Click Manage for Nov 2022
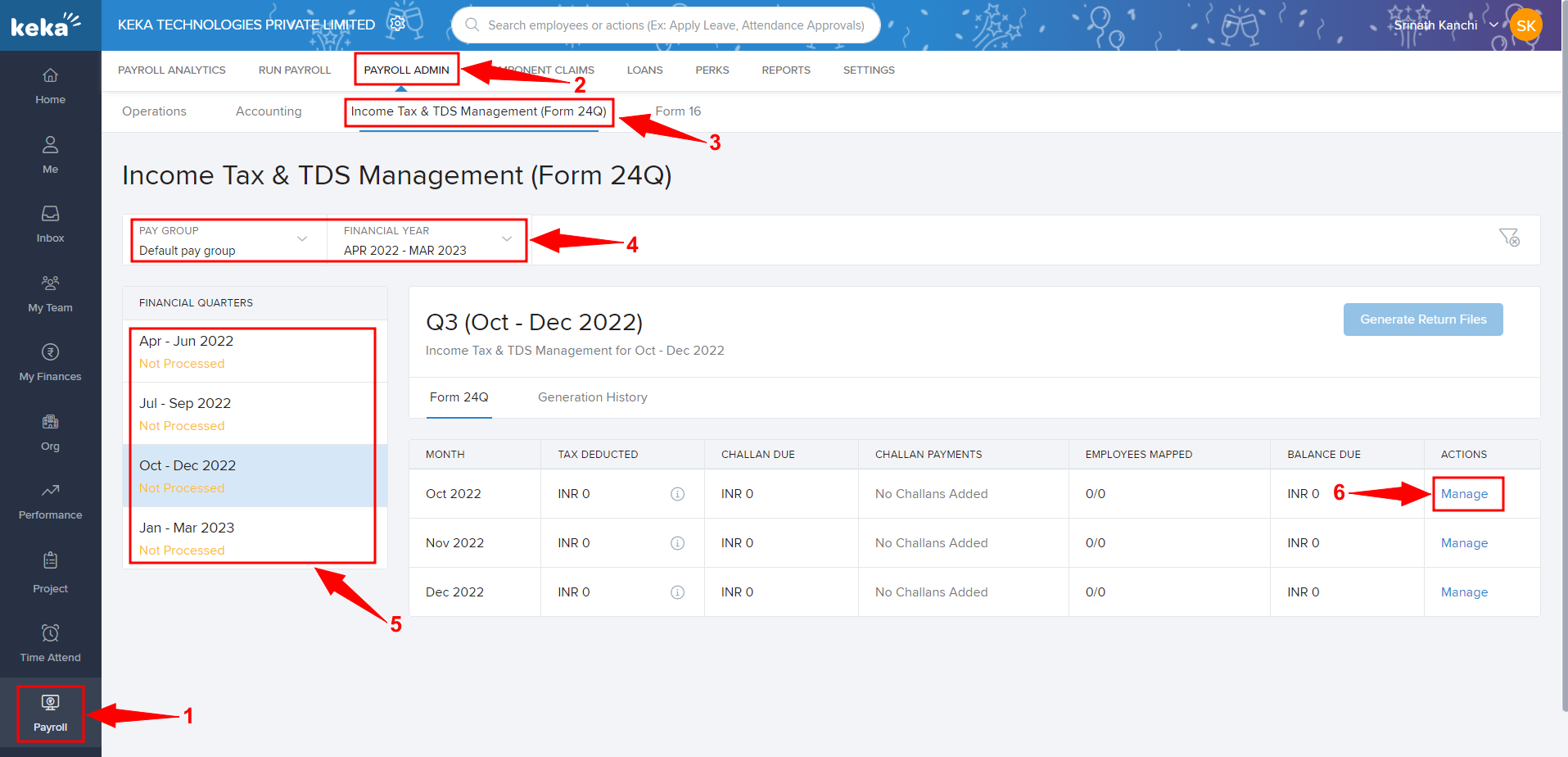This screenshot has width=1568, height=757. click(x=1464, y=543)
